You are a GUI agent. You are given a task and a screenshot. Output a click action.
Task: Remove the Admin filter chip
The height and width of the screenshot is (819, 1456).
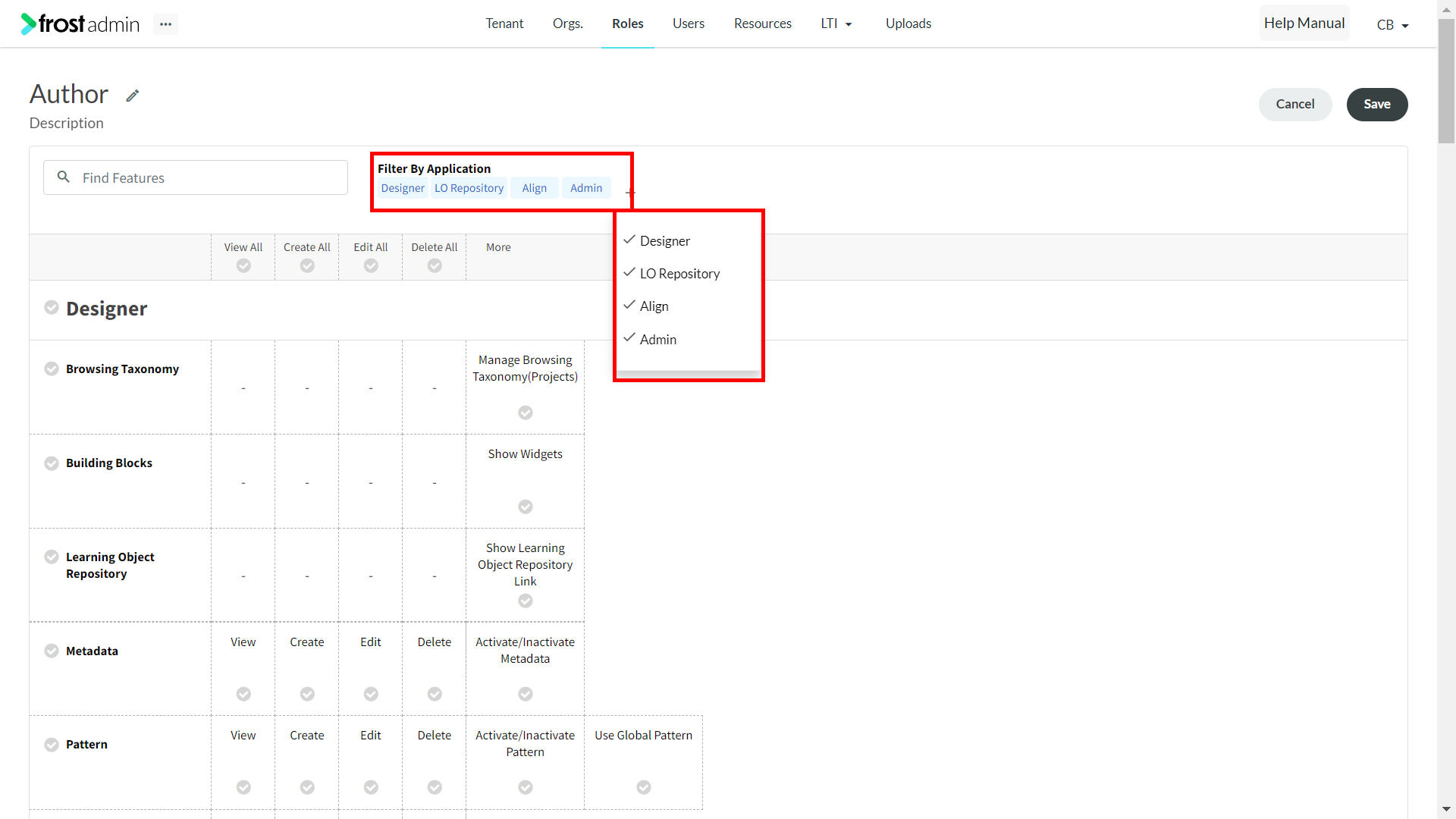[x=586, y=188]
